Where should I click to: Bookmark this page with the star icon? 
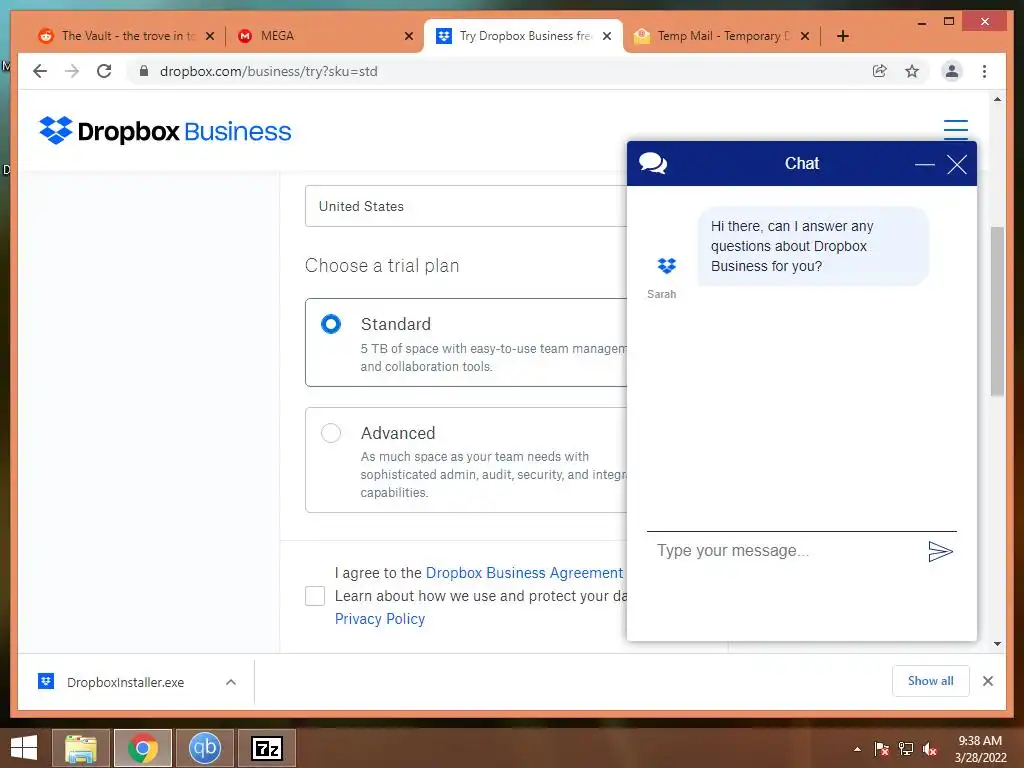[912, 71]
